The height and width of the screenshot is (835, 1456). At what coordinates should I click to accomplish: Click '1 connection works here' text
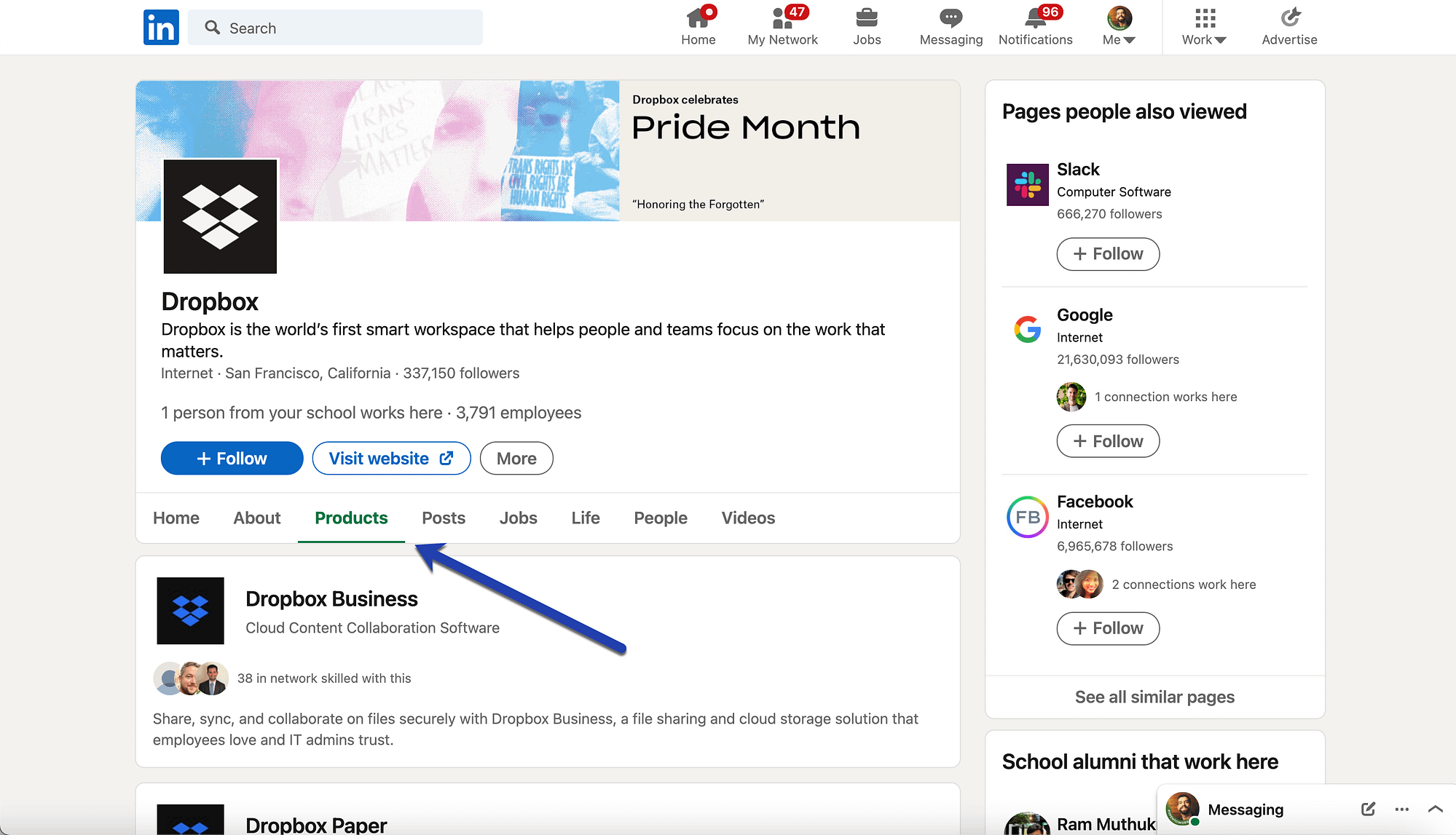tap(1165, 397)
